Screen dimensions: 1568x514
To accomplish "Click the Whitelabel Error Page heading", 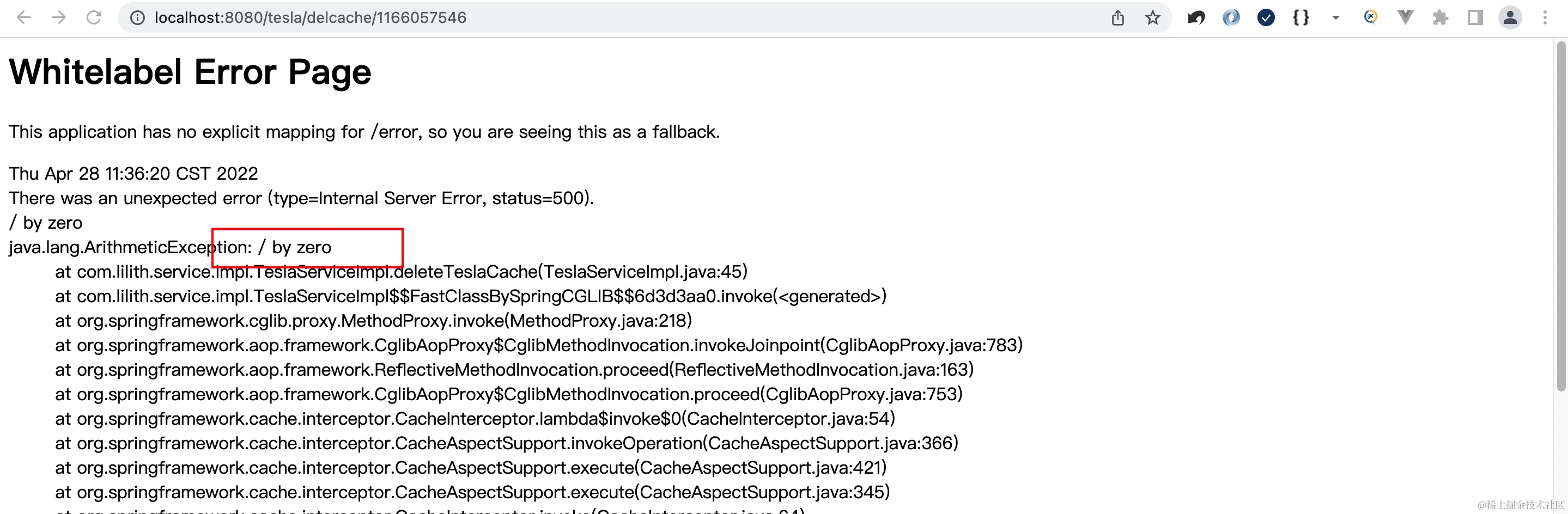I will [x=190, y=72].
